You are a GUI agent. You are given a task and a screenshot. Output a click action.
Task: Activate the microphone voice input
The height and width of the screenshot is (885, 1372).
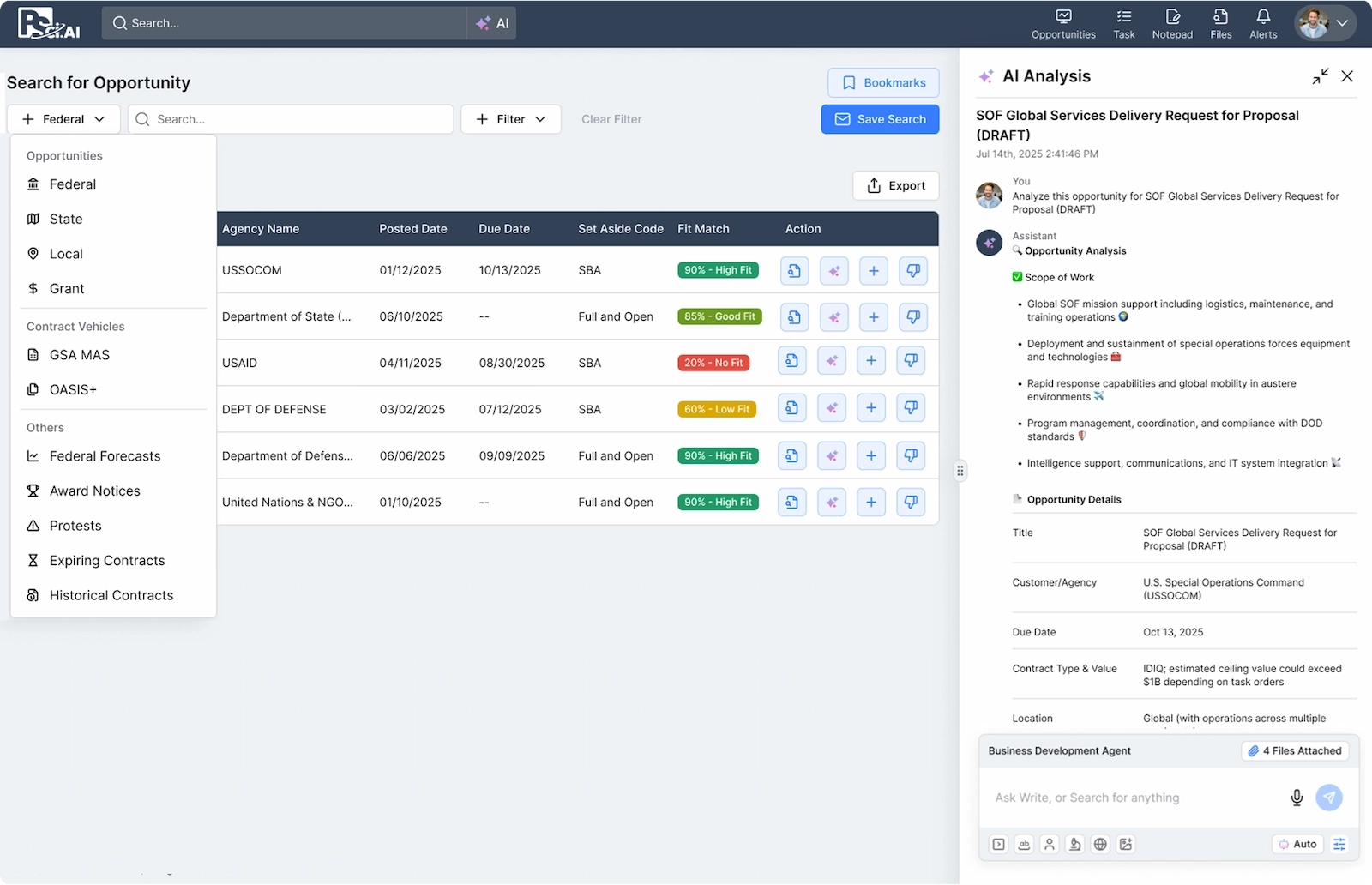click(x=1297, y=798)
